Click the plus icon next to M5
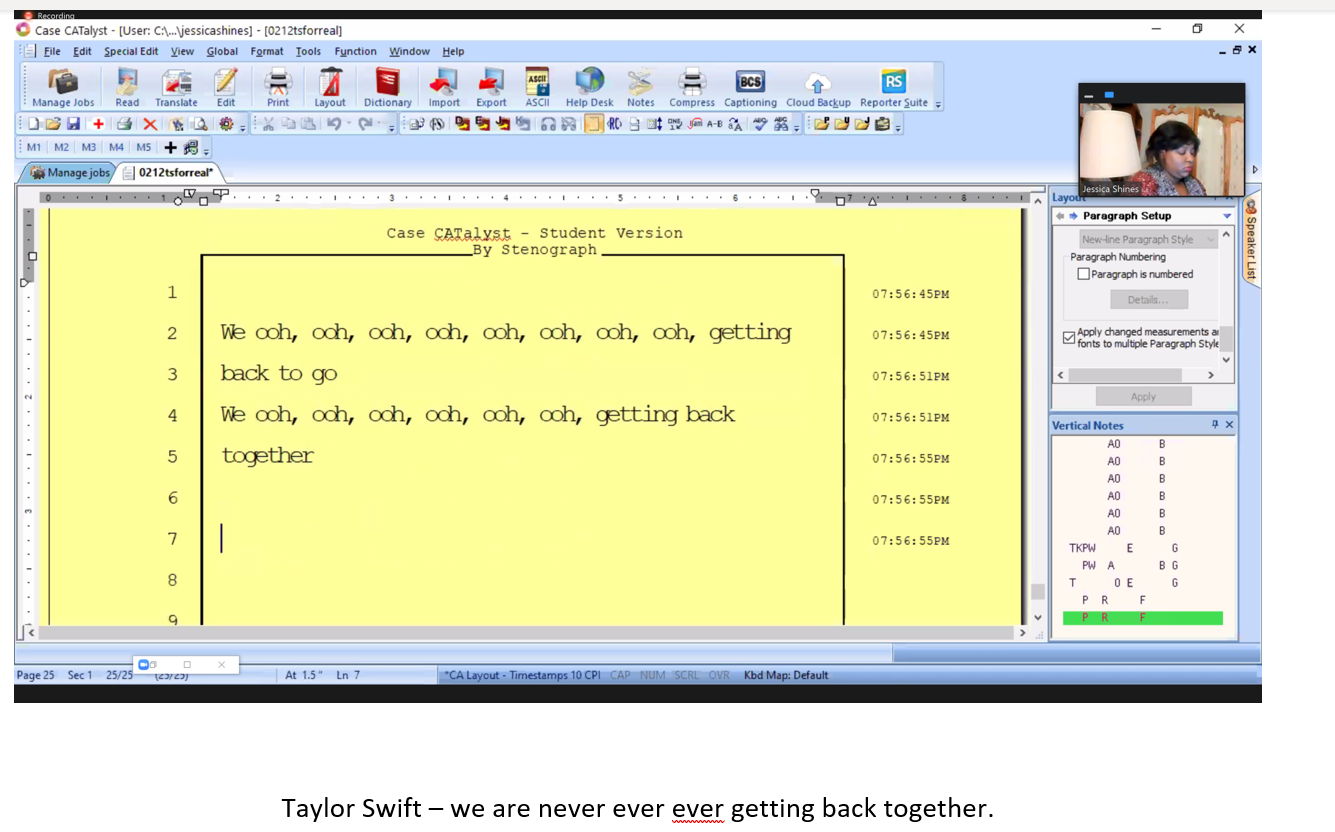This screenshot has height=832, width=1335. [x=171, y=147]
